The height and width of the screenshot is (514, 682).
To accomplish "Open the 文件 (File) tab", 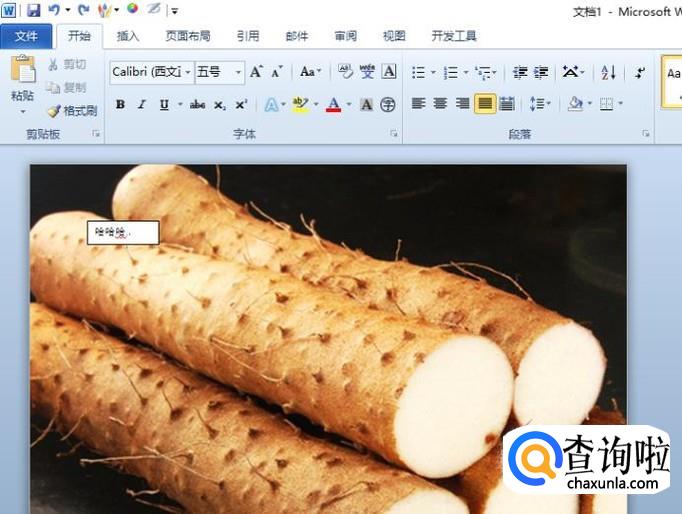I will (26, 36).
